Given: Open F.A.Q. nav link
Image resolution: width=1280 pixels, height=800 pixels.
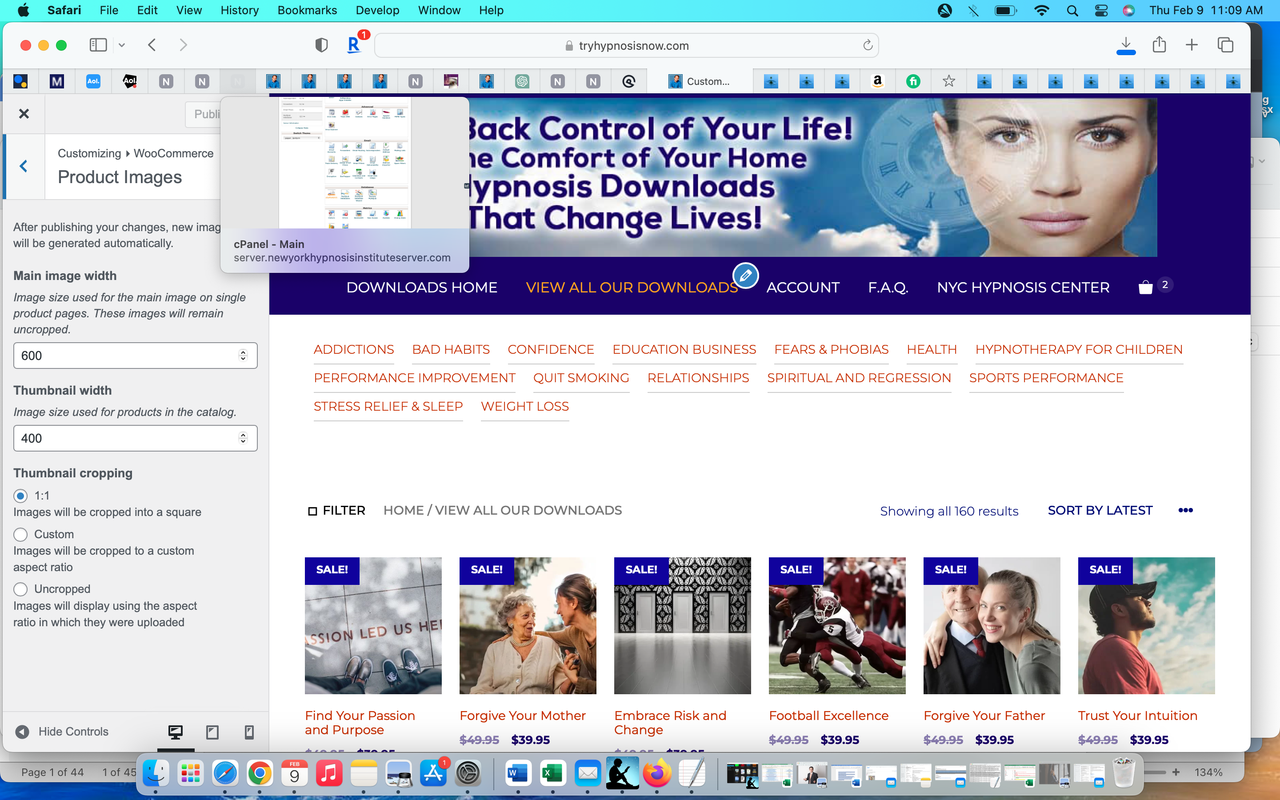Looking at the screenshot, I should 888,287.
